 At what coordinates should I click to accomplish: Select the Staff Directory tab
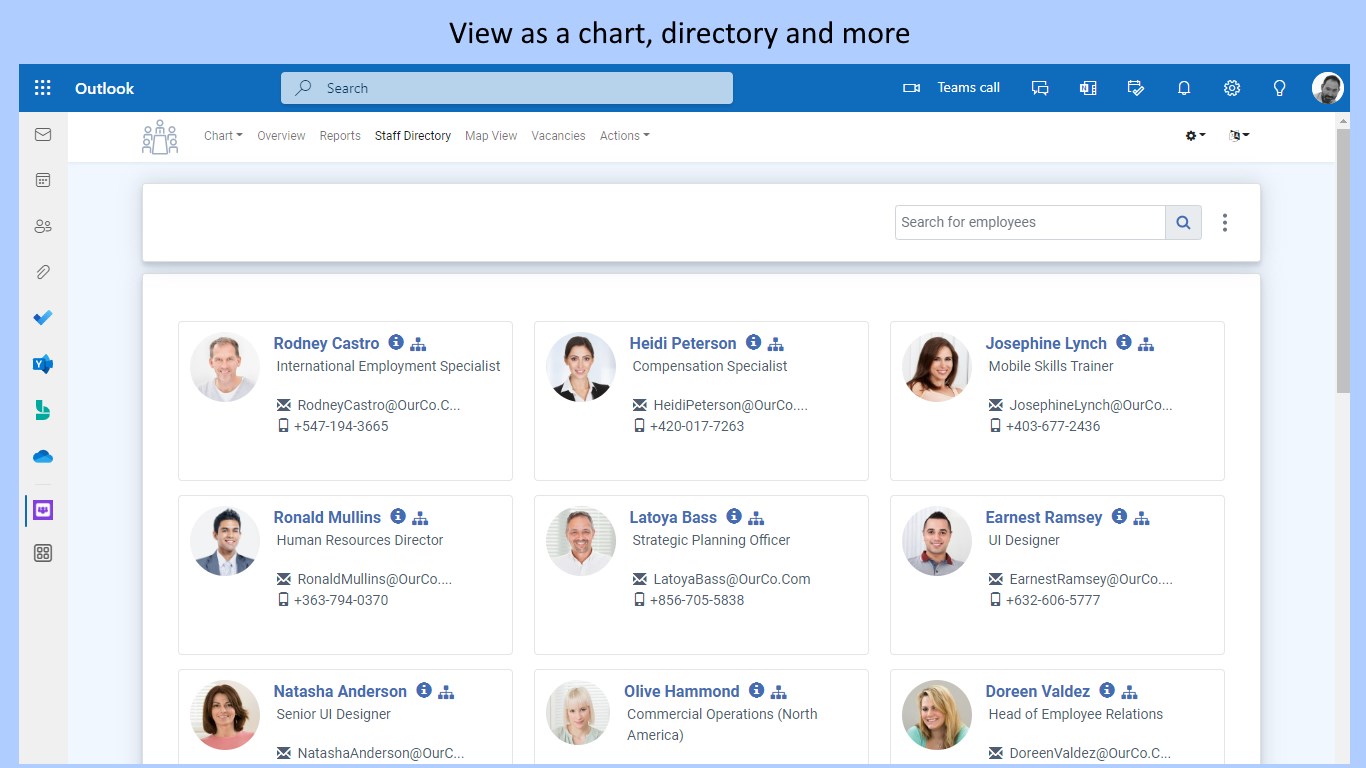[x=413, y=136]
